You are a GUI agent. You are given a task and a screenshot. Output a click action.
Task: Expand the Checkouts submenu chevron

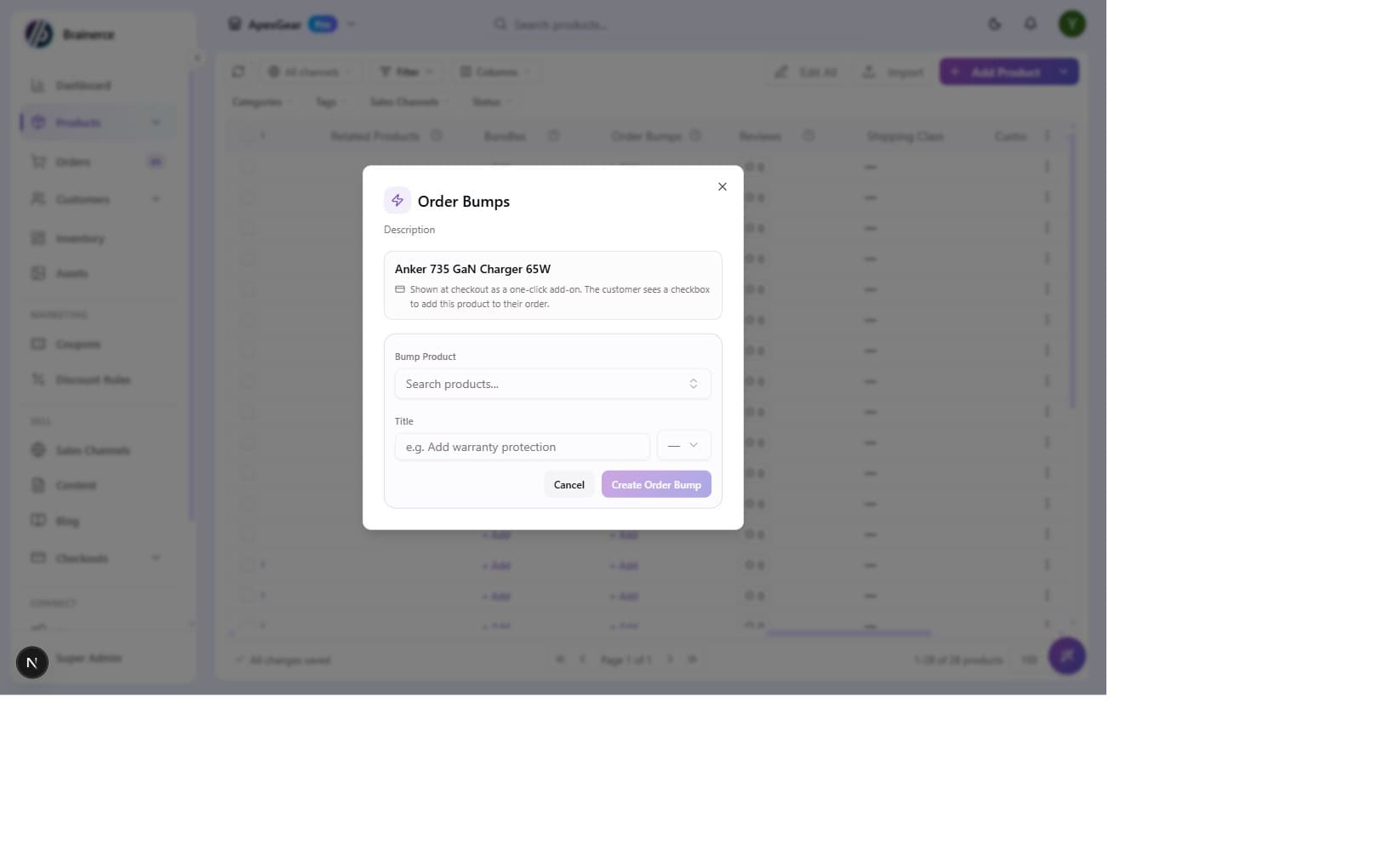coord(156,558)
